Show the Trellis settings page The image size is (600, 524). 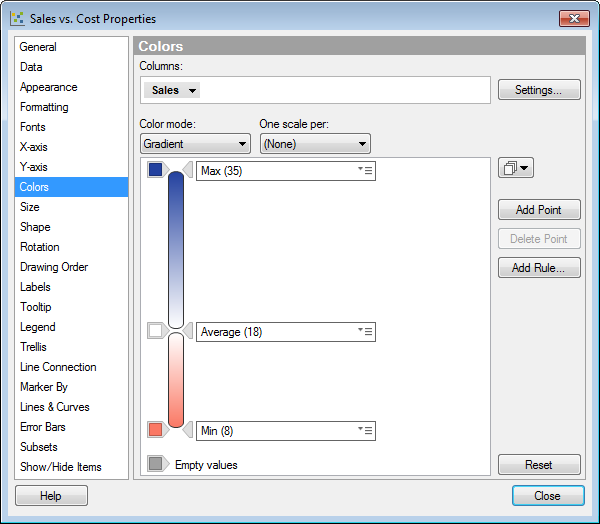click(72, 347)
